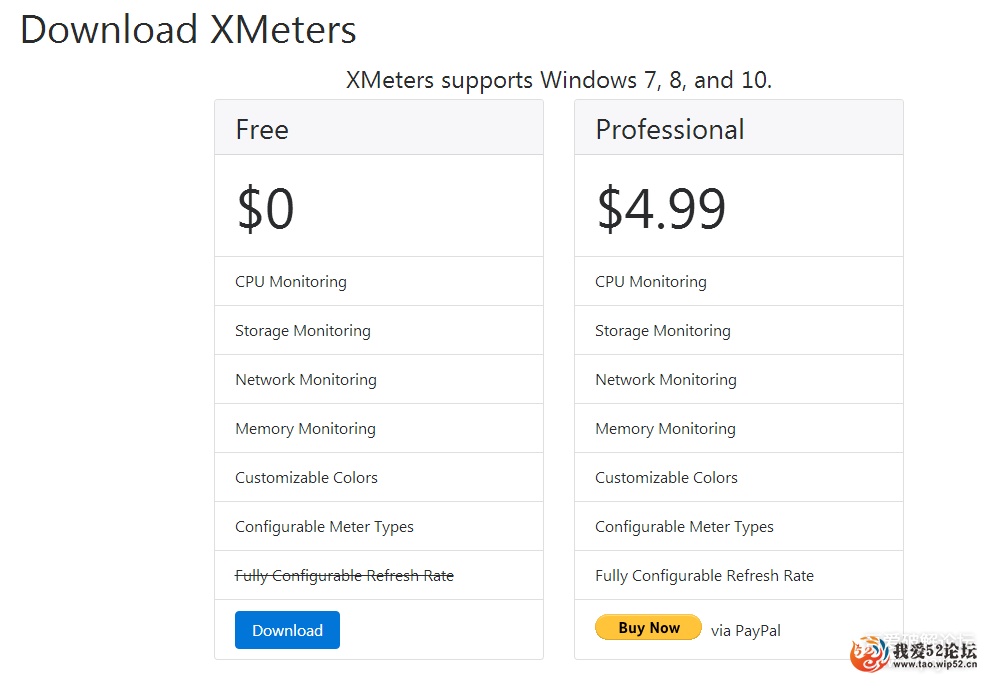Viewport: 984px width, 679px height.
Task: Click Configurable Meter Types in Free plan
Action: 324,527
